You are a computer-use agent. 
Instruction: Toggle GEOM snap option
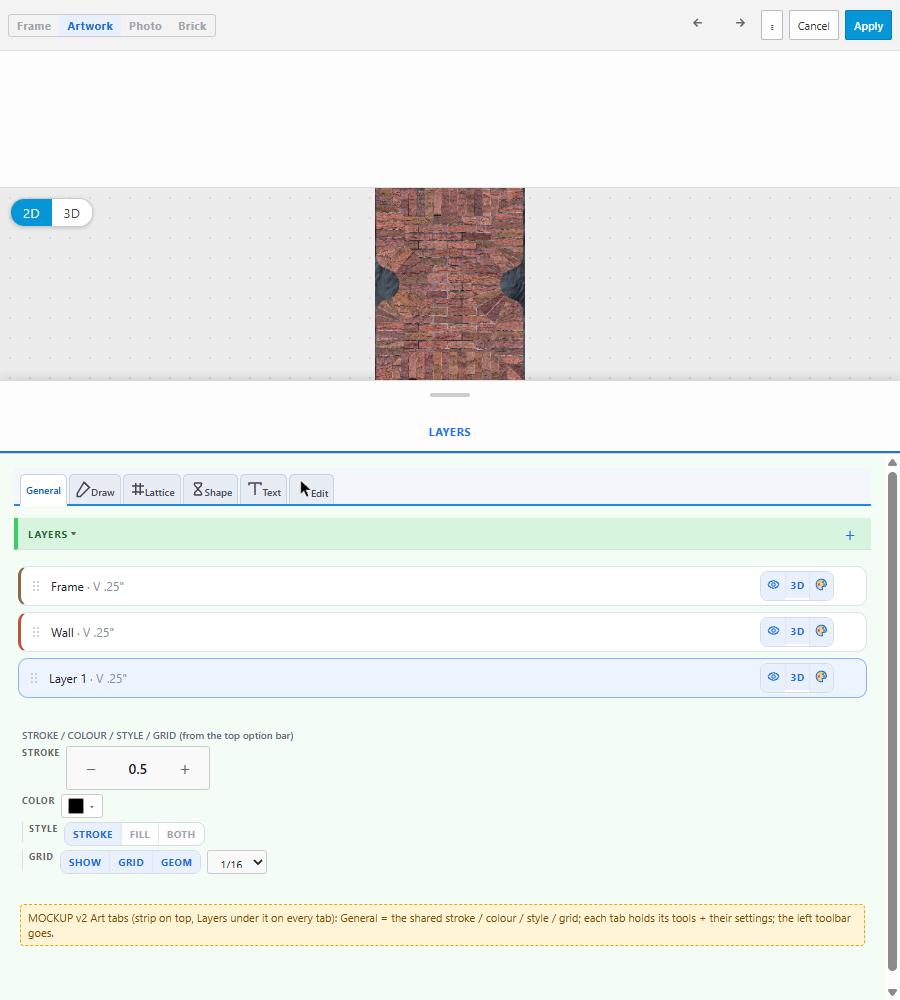pos(176,862)
